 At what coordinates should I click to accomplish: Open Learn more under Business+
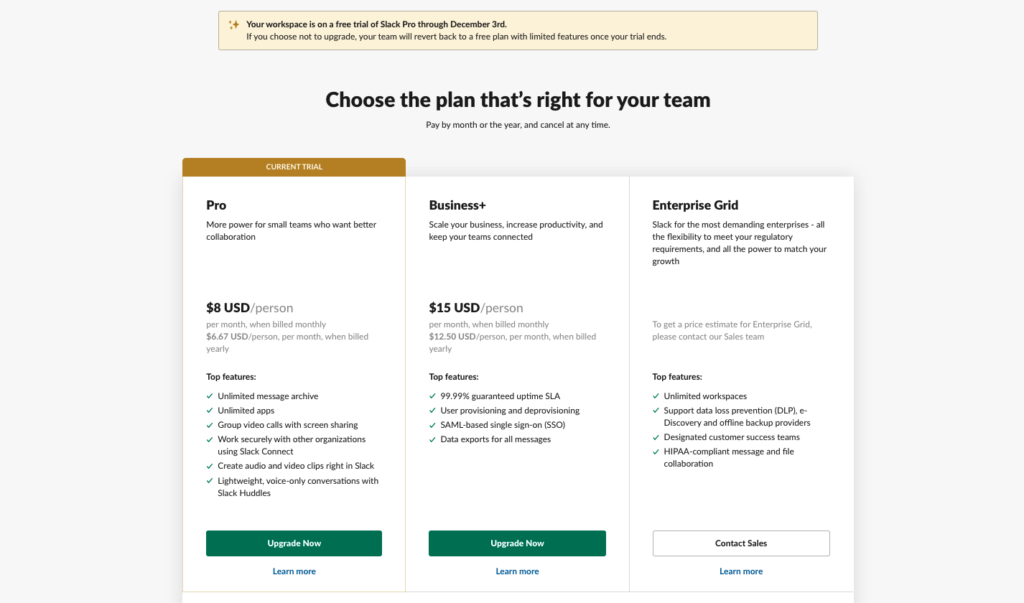click(x=517, y=570)
